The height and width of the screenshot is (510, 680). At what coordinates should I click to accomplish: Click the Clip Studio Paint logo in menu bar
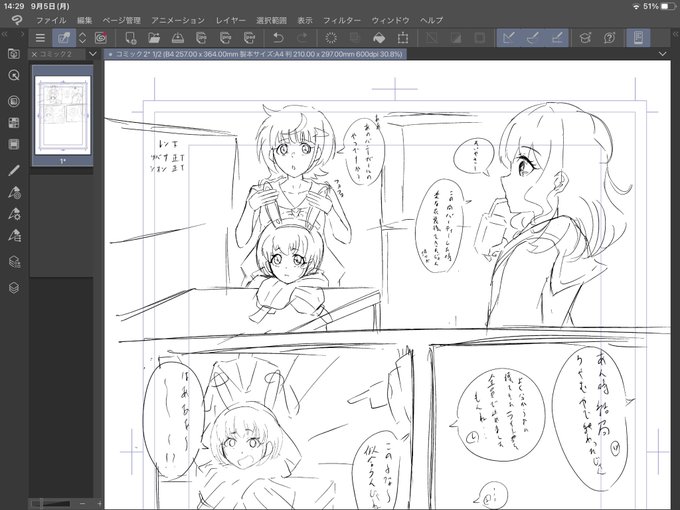[17, 20]
